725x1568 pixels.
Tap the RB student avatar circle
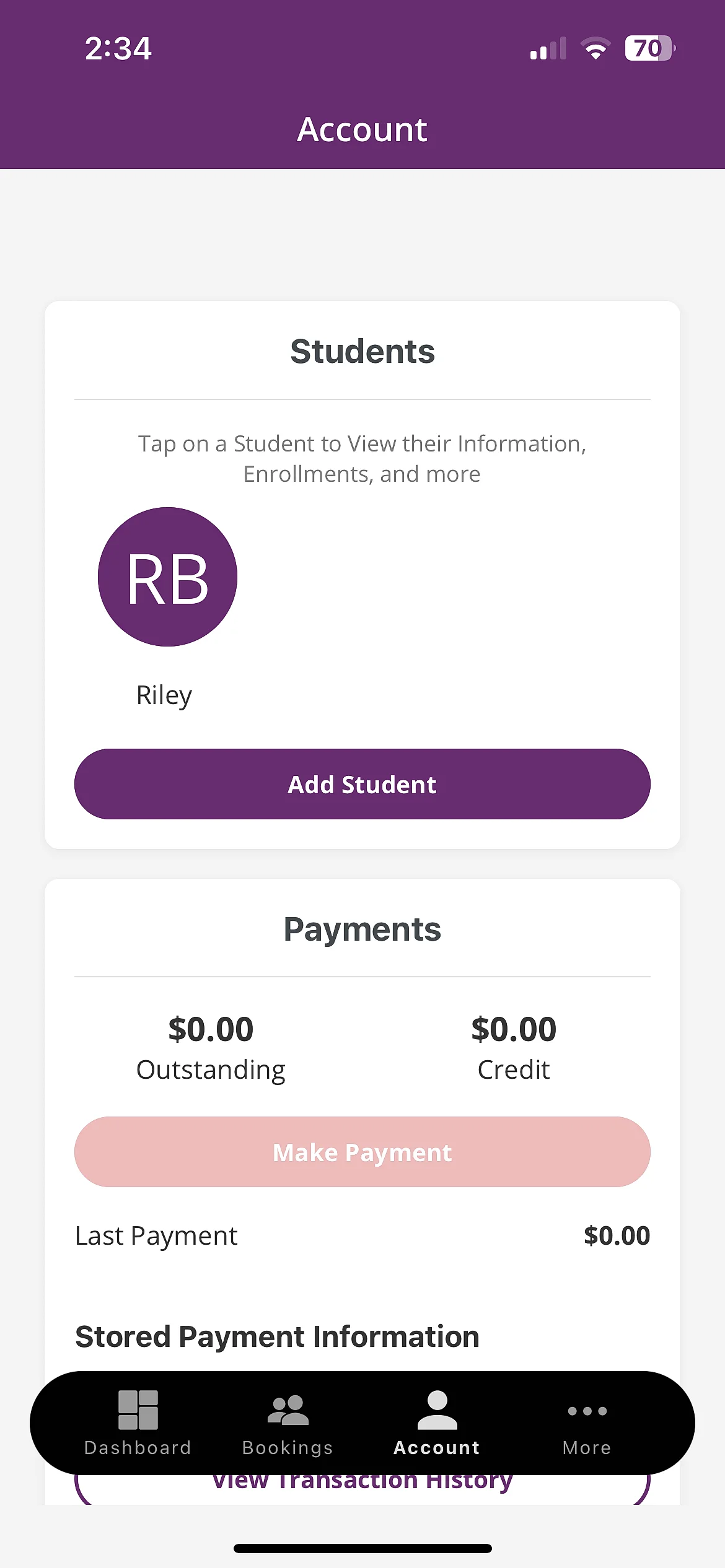(167, 577)
